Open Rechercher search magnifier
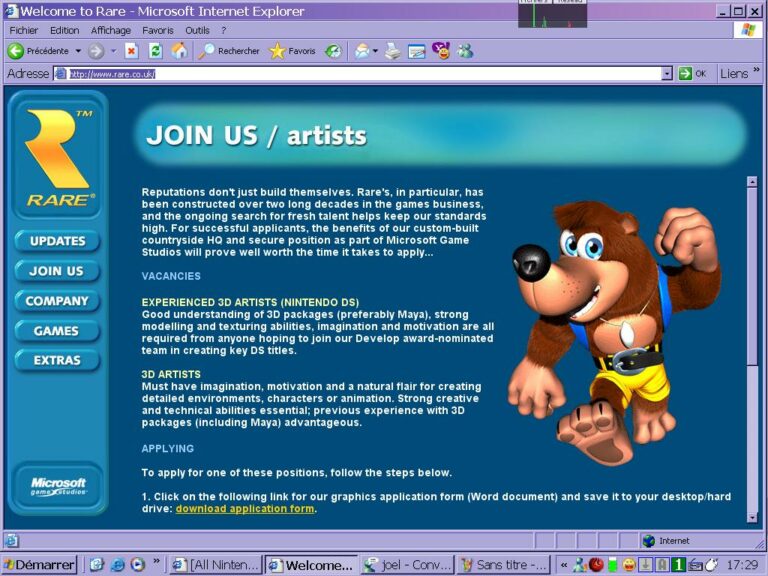 [206, 51]
